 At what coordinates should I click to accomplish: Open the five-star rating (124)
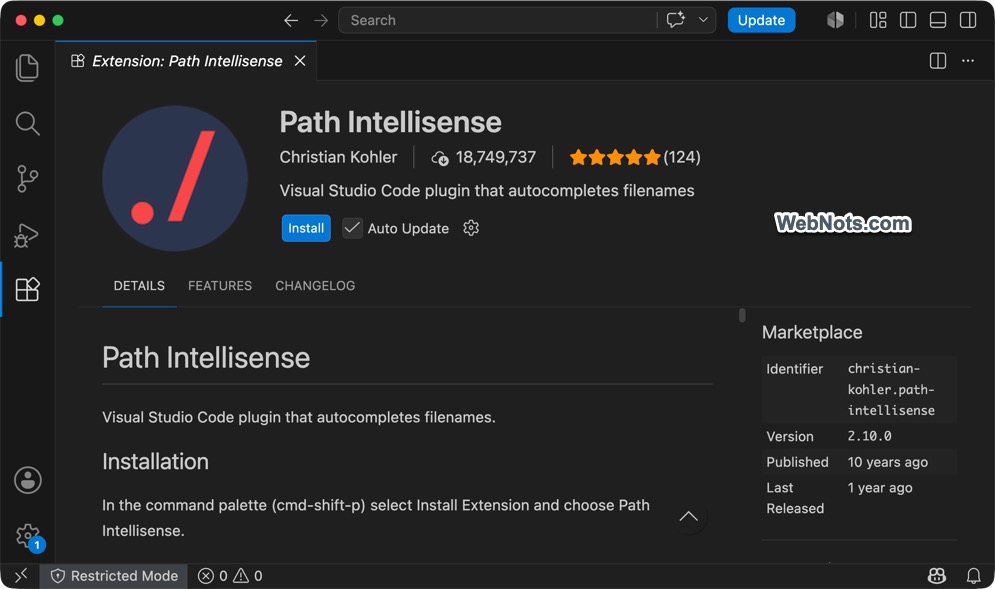pos(635,157)
